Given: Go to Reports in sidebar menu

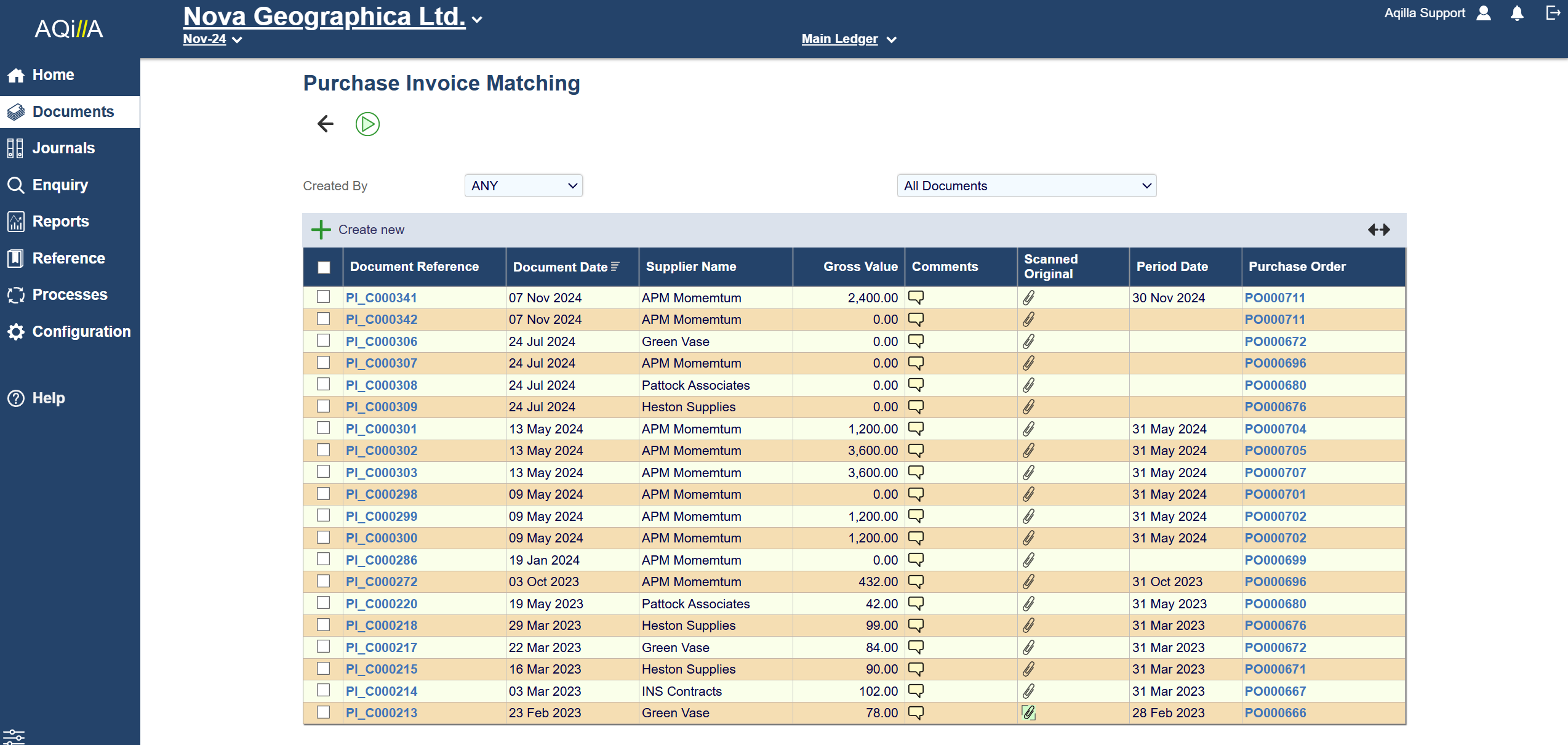Looking at the screenshot, I should [60, 221].
